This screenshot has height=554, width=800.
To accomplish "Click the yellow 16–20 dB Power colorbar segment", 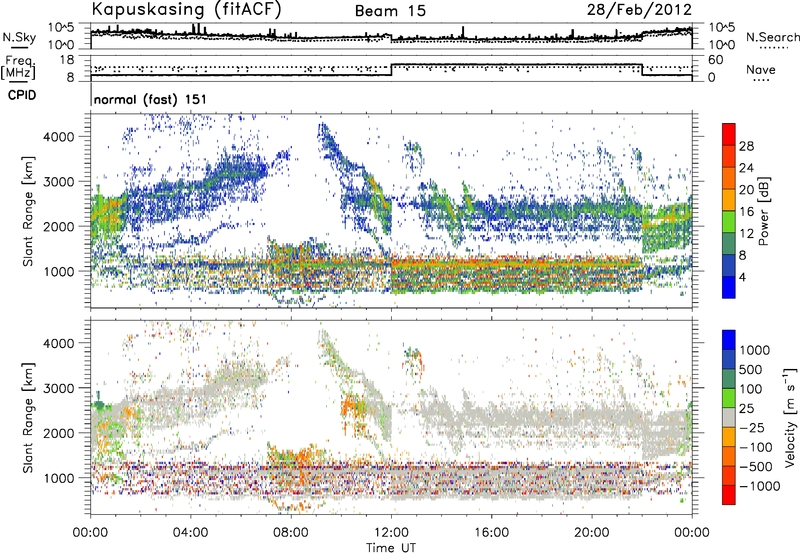I will [729, 199].
